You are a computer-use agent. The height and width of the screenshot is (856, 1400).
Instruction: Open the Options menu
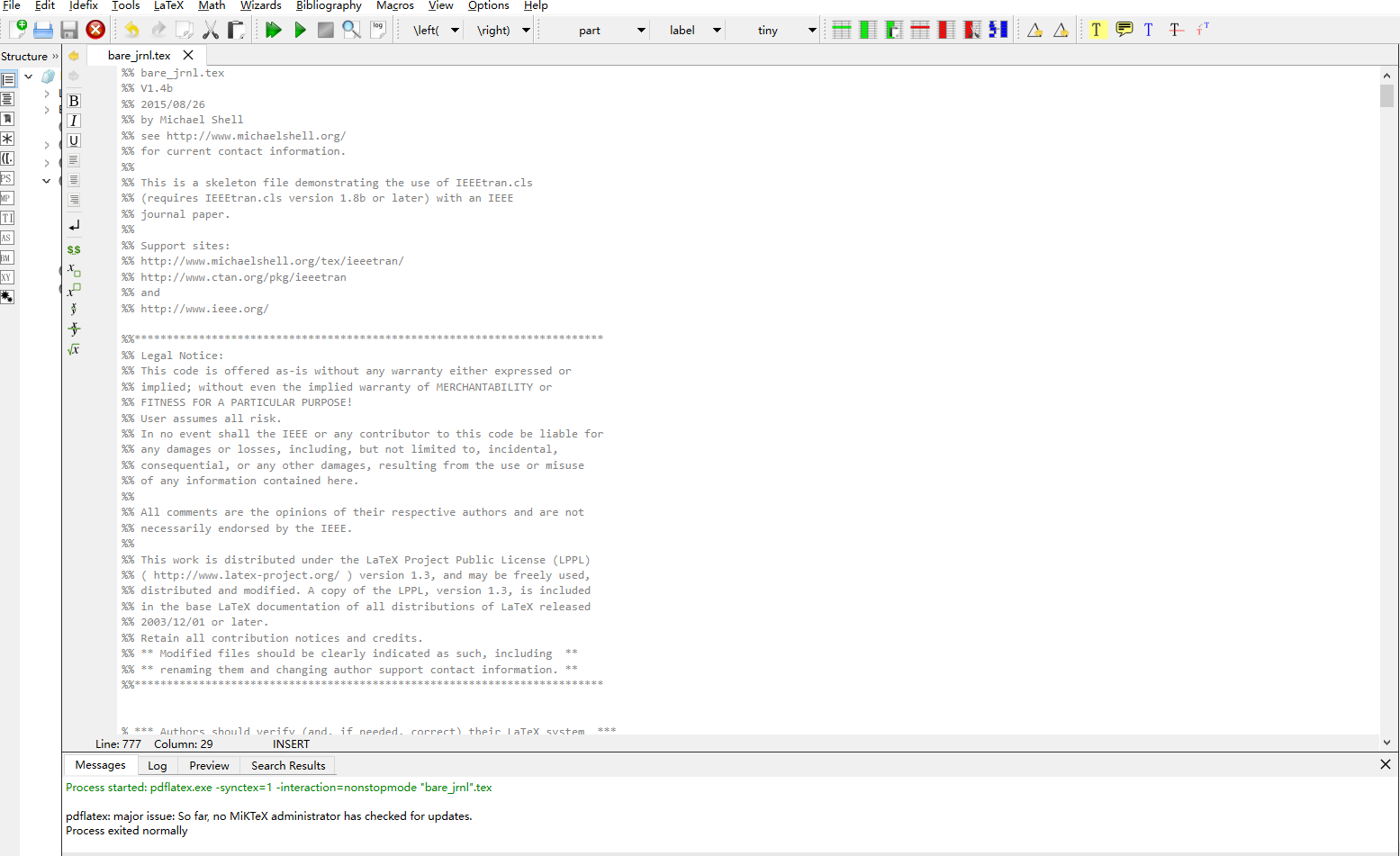click(x=489, y=5)
